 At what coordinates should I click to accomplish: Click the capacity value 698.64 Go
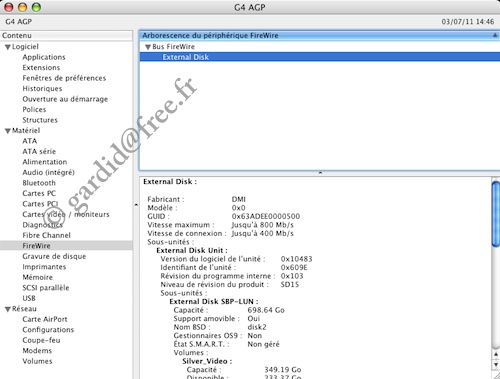(266, 310)
